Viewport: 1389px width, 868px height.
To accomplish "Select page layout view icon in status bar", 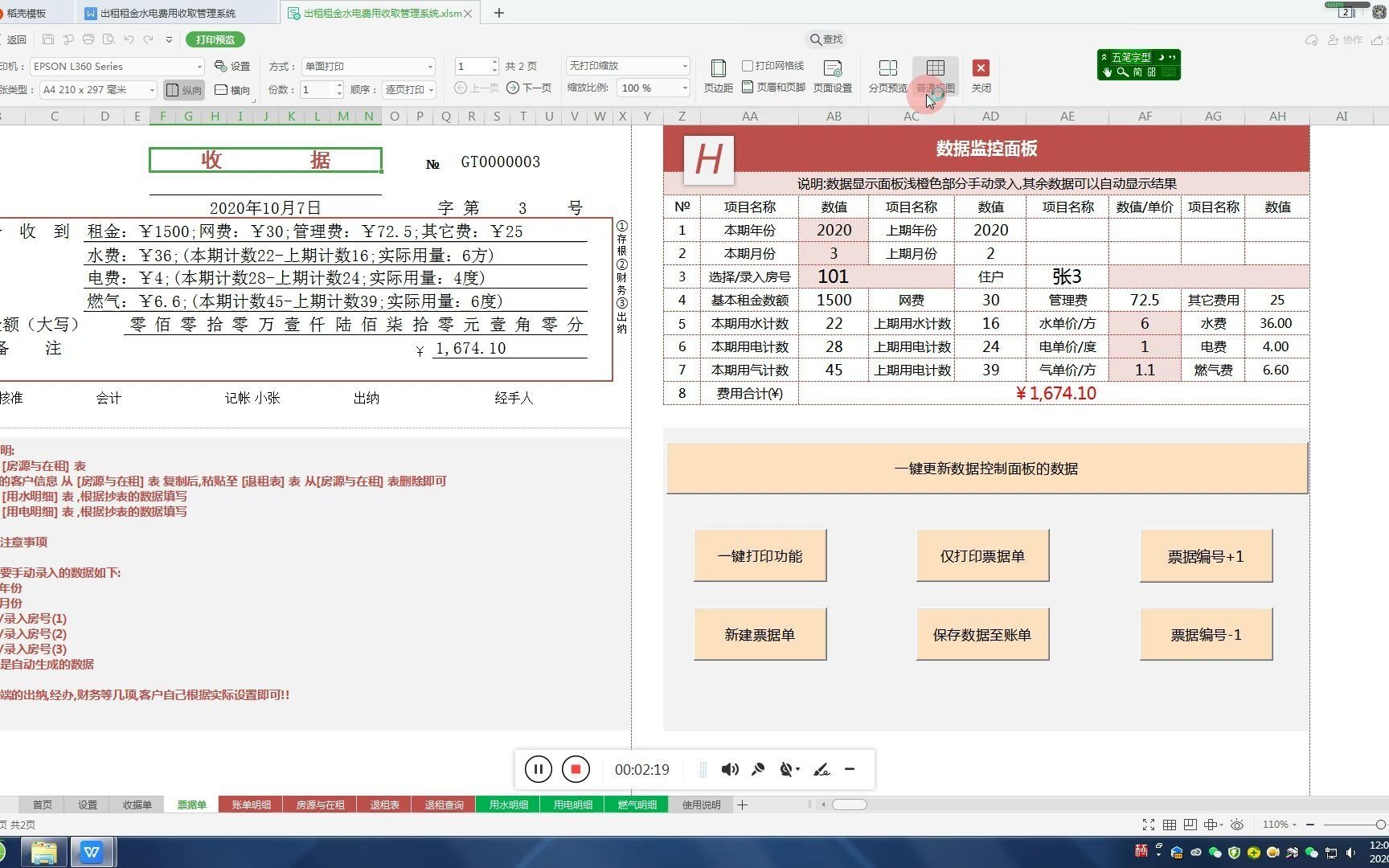I will [x=1190, y=825].
